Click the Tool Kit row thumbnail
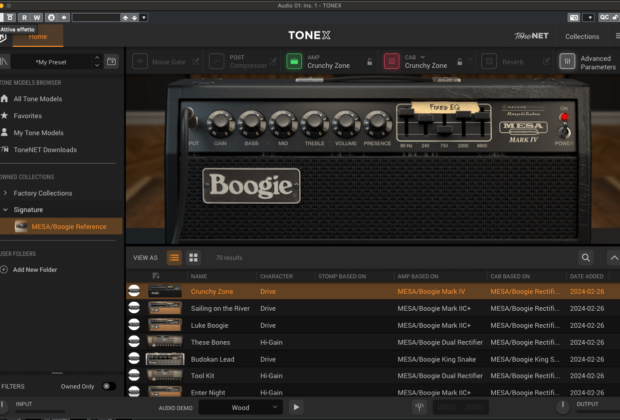 tap(164, 376)
